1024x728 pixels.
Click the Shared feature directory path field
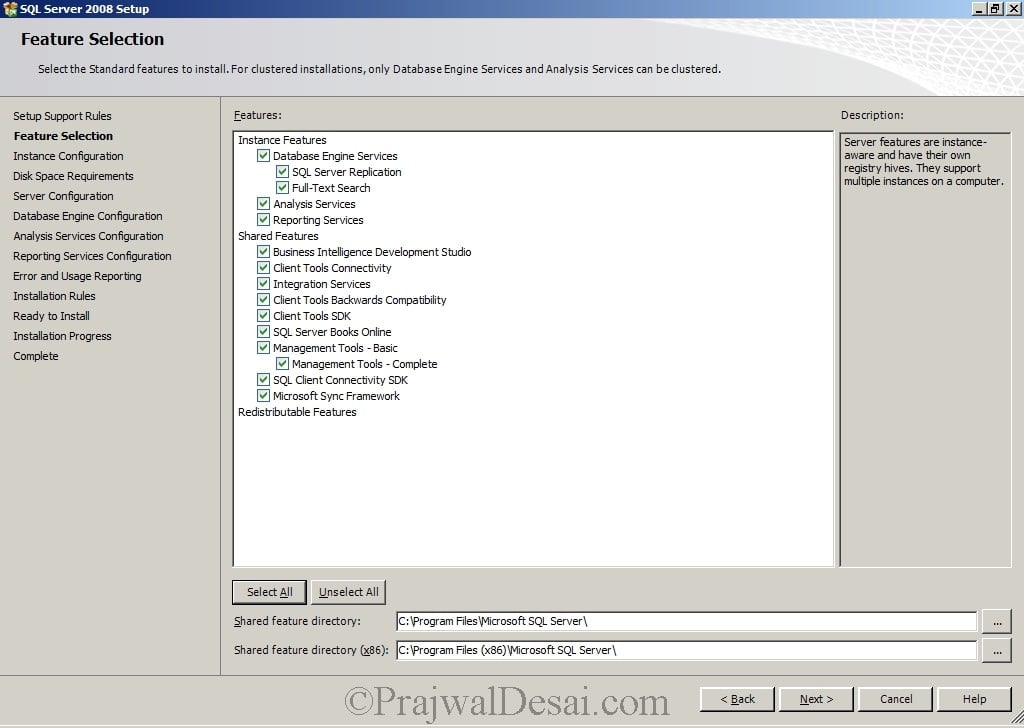686,622
